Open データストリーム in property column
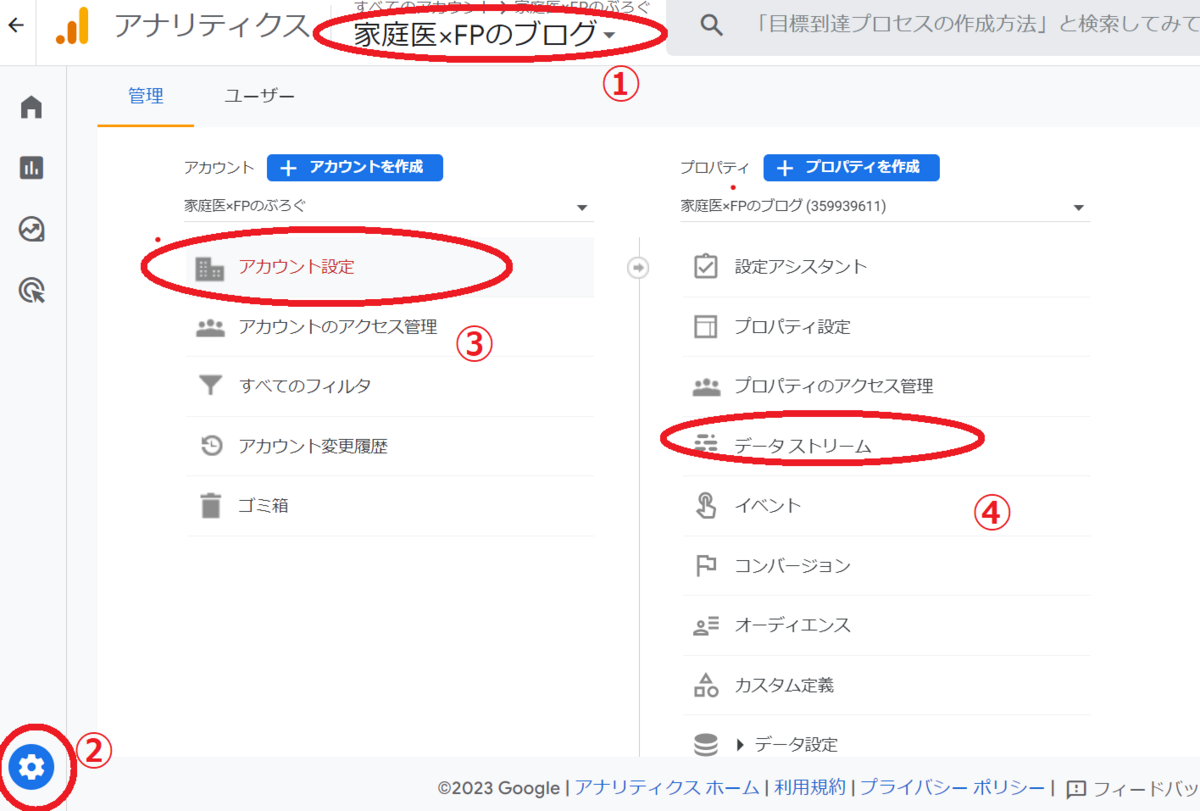 (886, 446)
